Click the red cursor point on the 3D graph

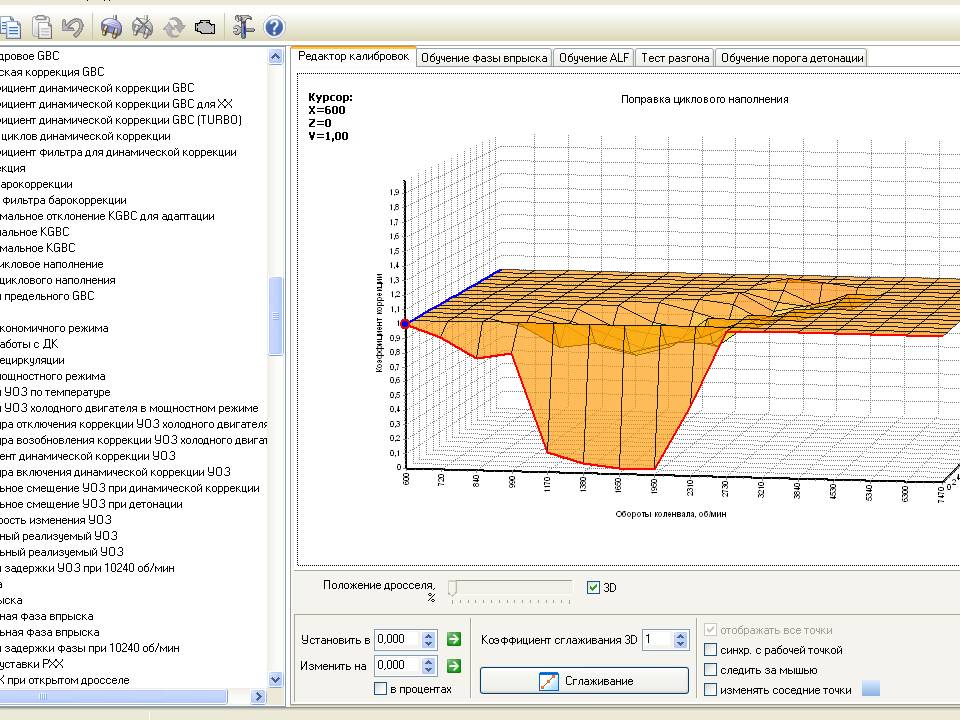pyautogui.click(x=405, y=323)
